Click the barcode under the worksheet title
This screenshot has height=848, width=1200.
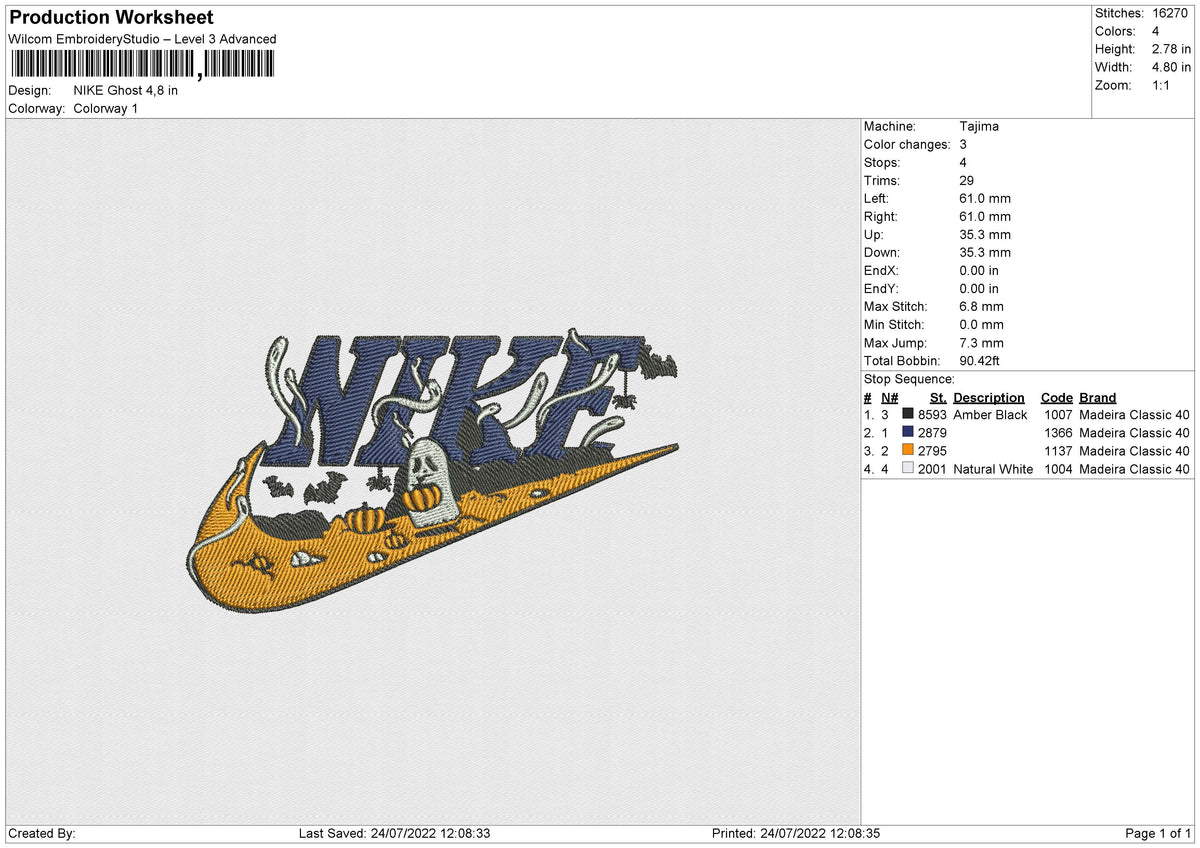click(x=140, y=65)
